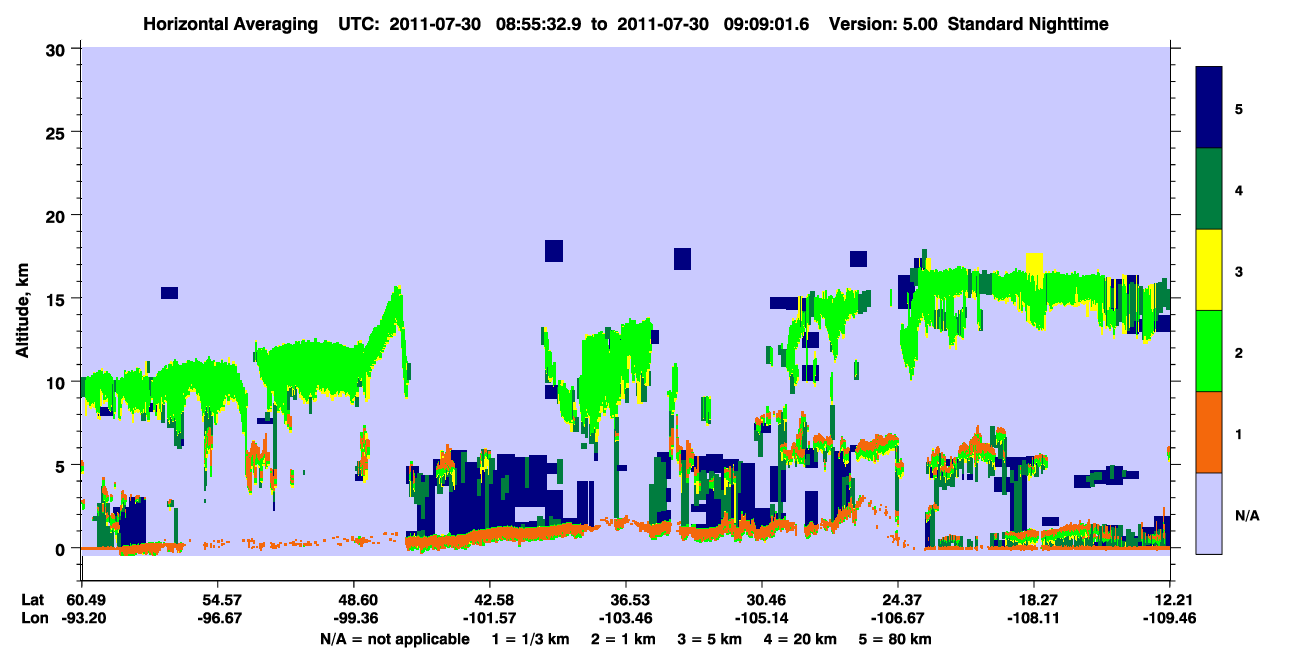This screenshot has width=1300, height=667.
Task: Click the end time '09:09:01.6' in title
Action: tap(769, 23)
